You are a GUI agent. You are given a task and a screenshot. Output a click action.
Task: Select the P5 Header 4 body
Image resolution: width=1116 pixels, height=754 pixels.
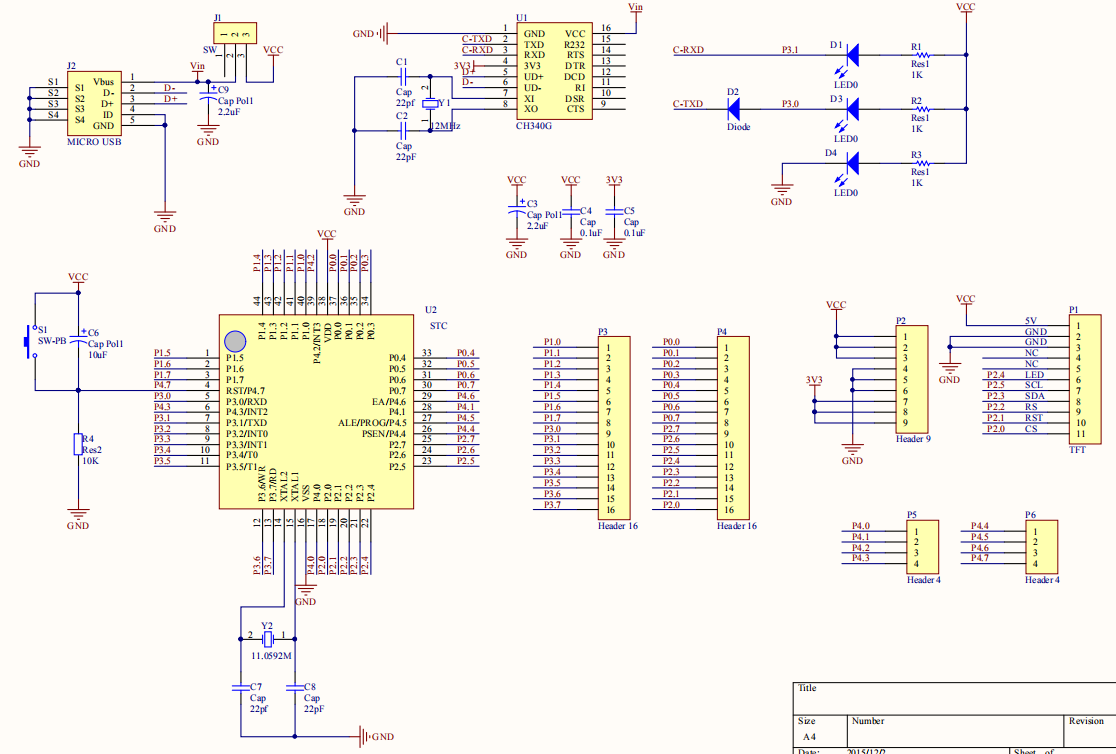point(922,548)
